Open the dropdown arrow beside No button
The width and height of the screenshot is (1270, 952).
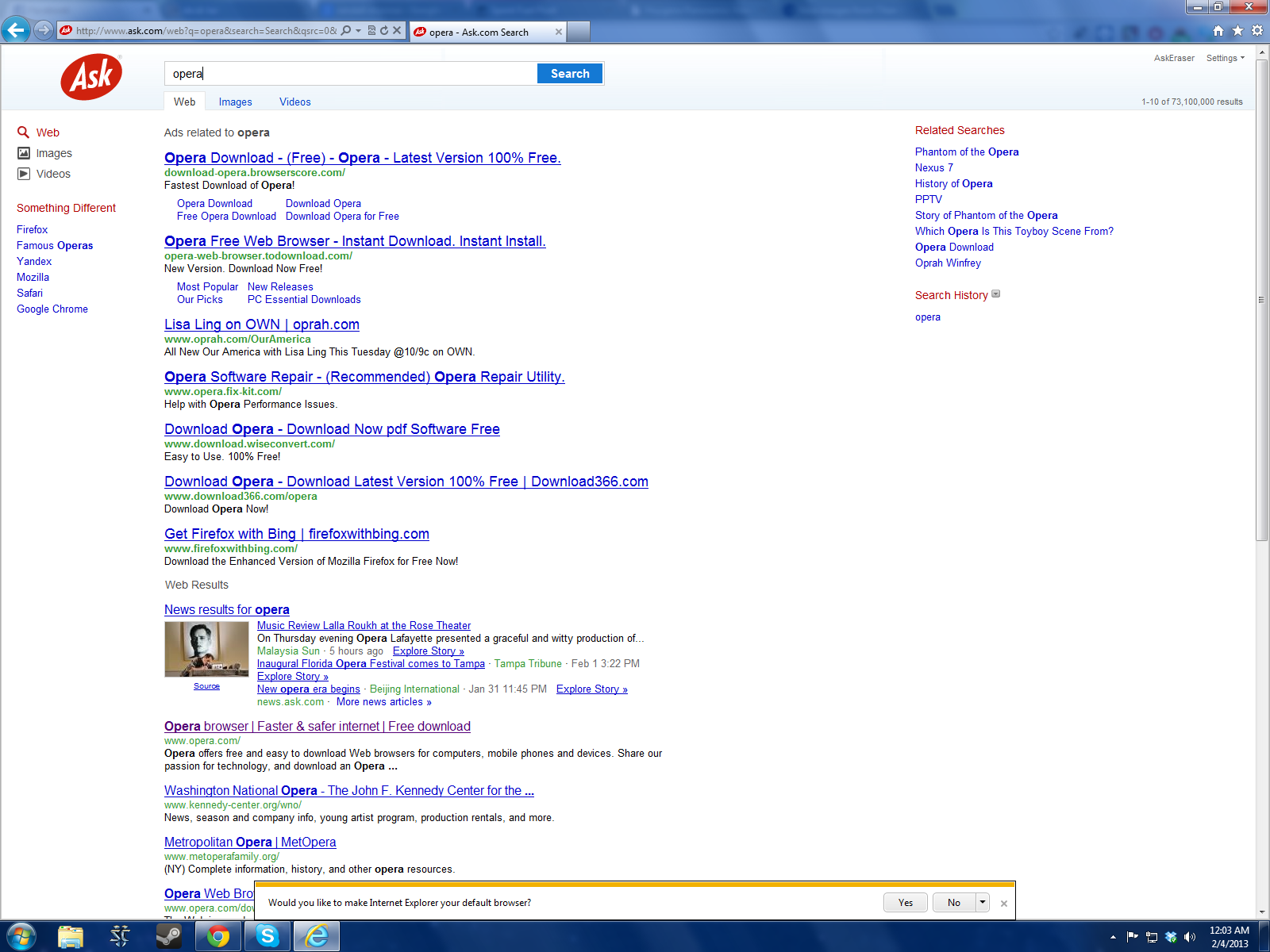(x=983, y=903)
